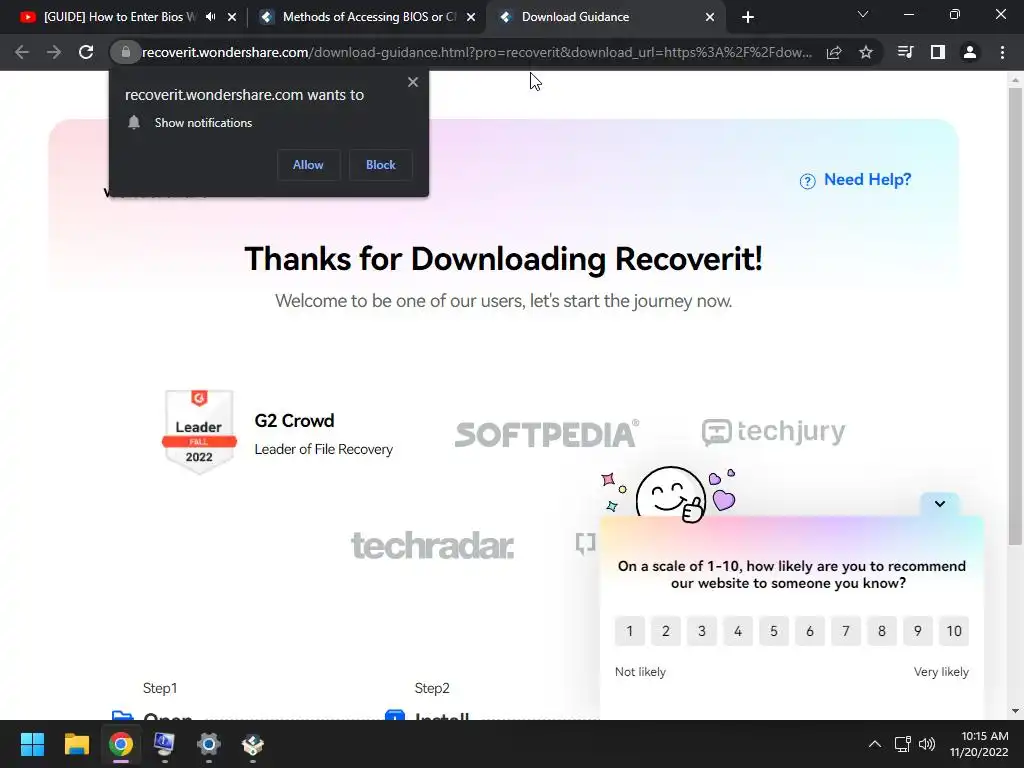The image size is (1024, 768).
Task: Rate 4 on the survey
Action: tap(738, 631)
